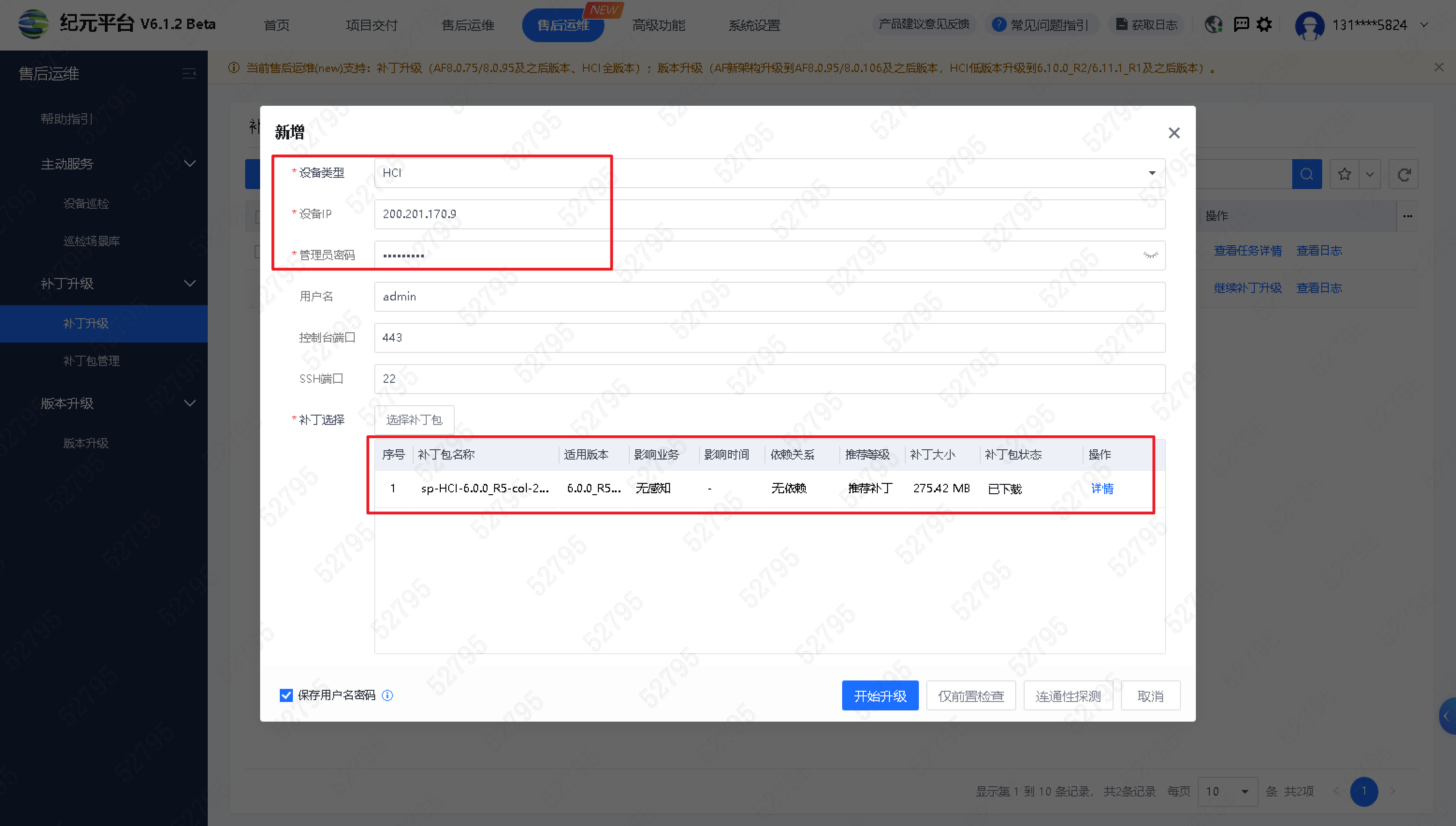Open the Details (详情) link for patch row 1
This screenshot has width=1456, height=826.
[x=1102, y=489]
